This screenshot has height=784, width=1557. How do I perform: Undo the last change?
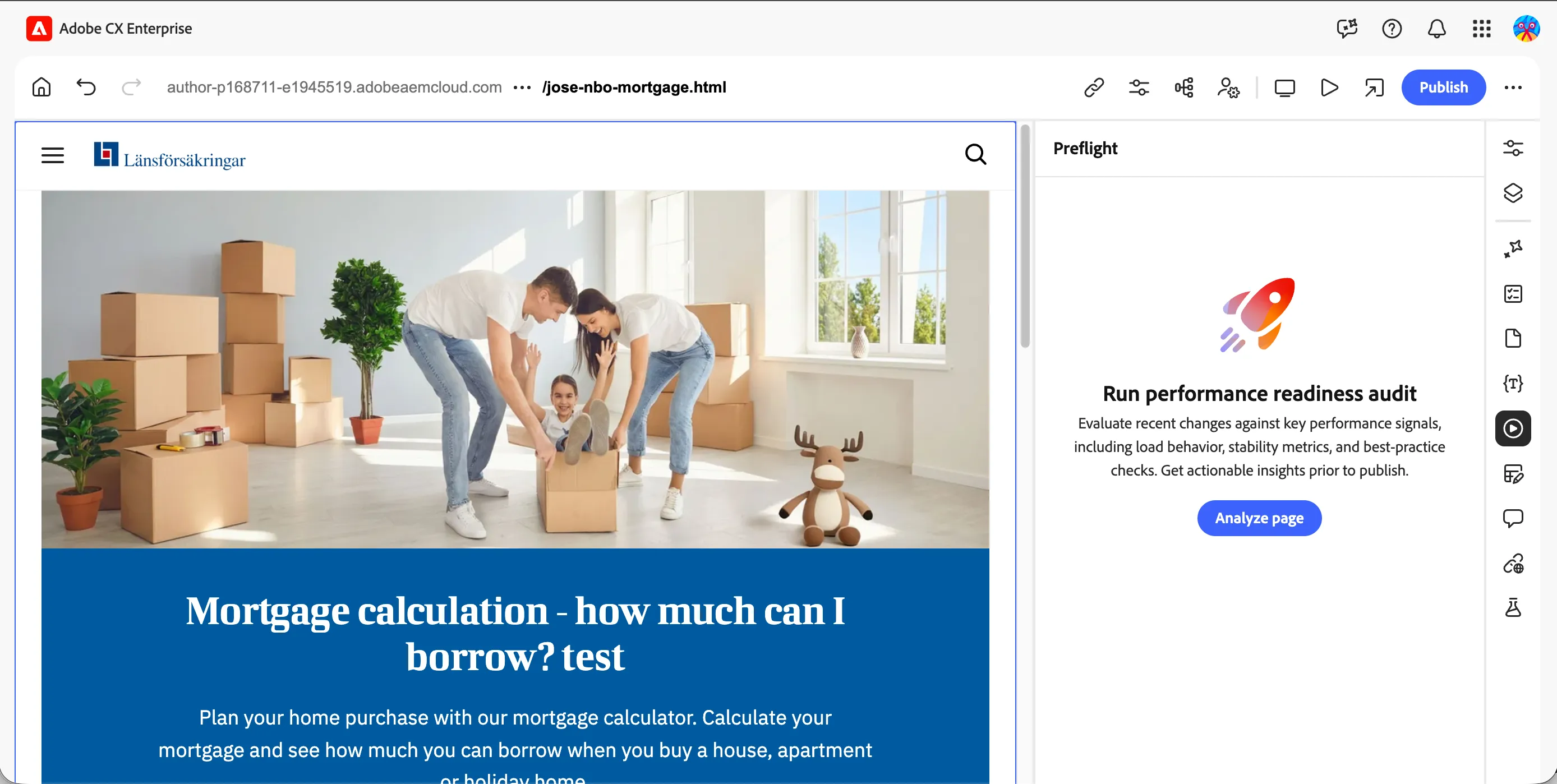(x=86, y=87)
